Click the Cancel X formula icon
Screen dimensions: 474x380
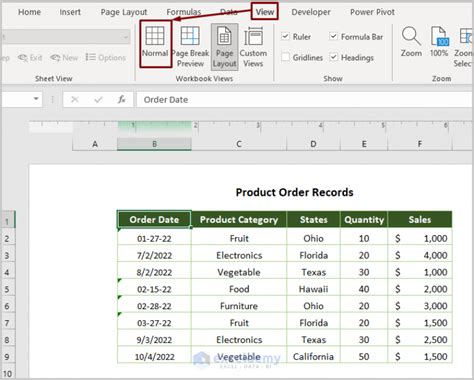click(x=75, y=99)
